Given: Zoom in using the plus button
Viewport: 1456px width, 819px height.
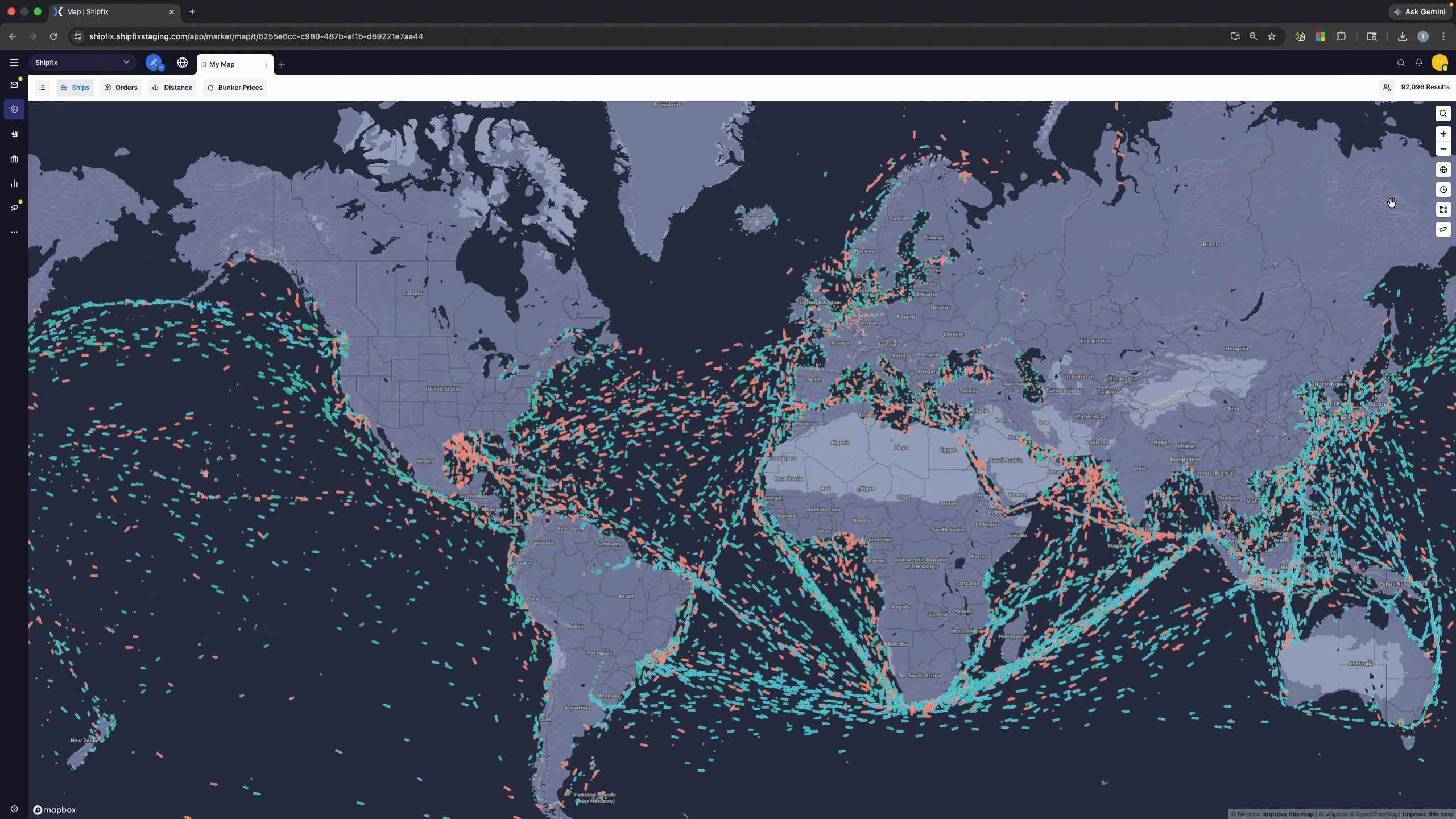Looking at the screenshot, I should tap(1443, 134).
